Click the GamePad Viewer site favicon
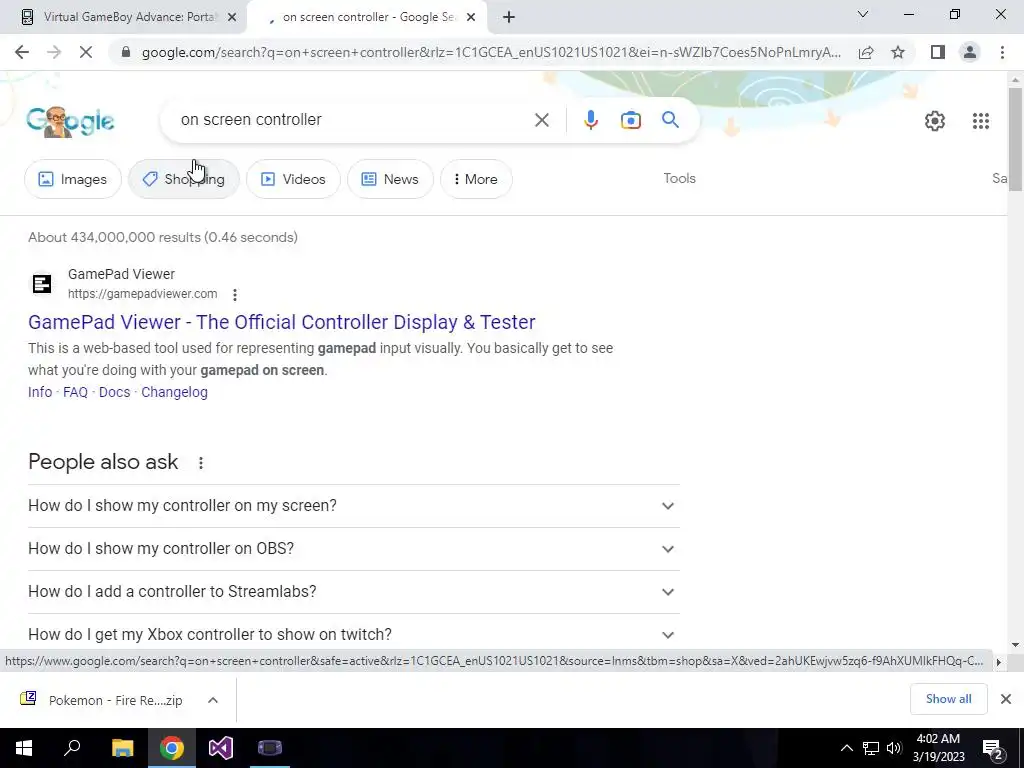This screenshot has width=1024, height=768. pos(42,284)
